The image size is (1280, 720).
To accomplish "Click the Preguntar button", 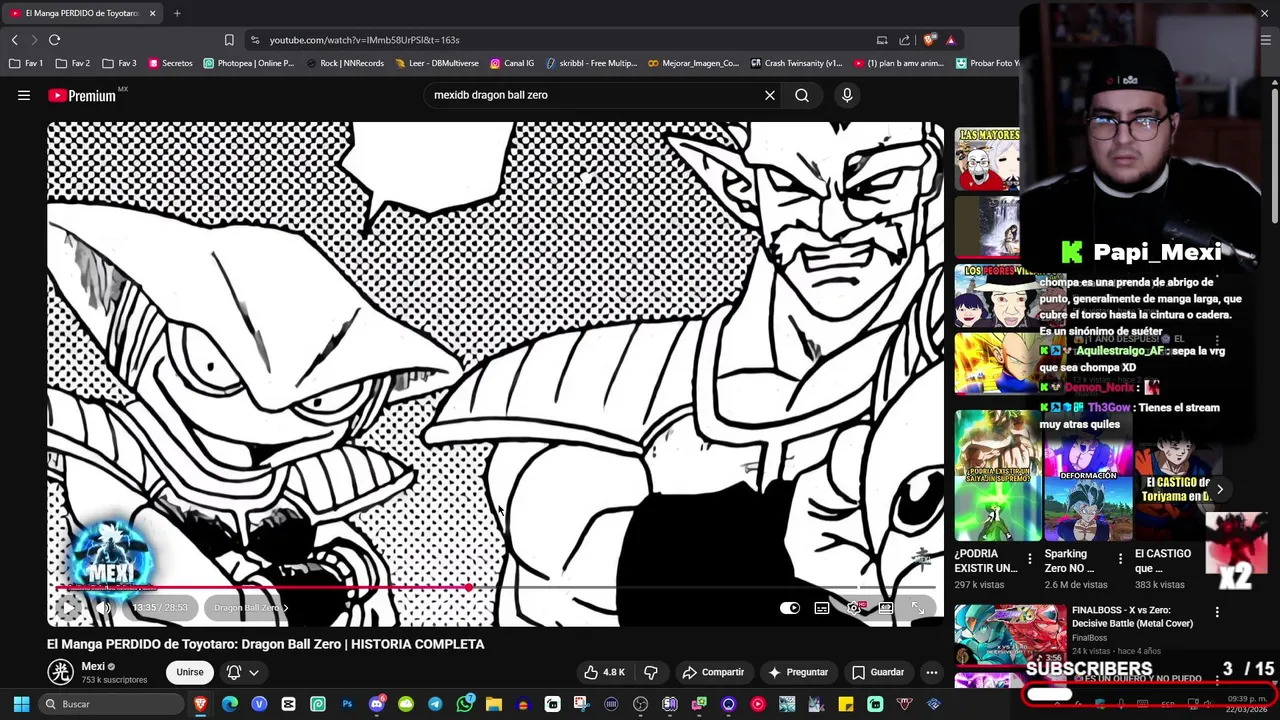I will [798, 672].
